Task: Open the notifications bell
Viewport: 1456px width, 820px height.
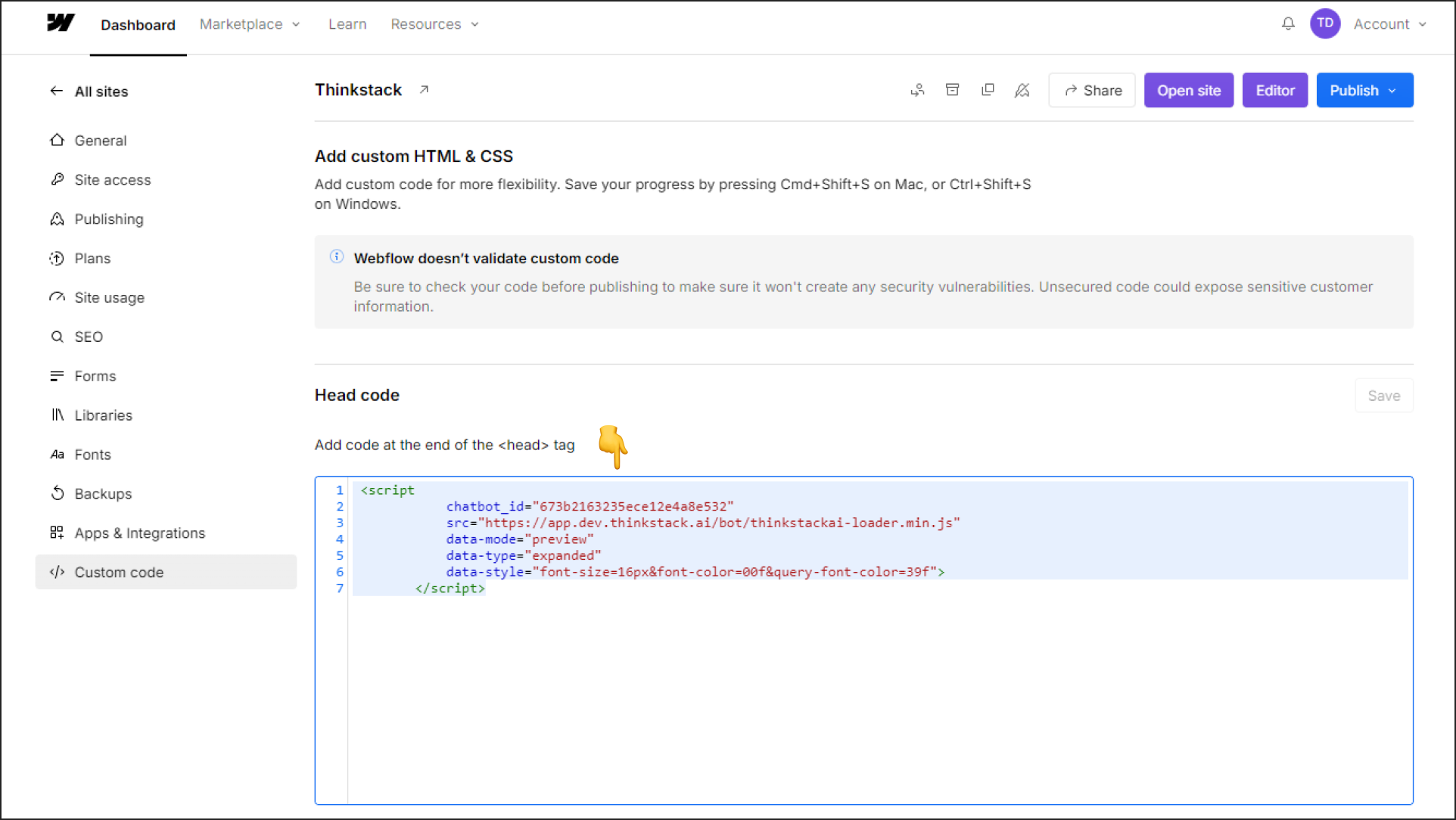Action: (1288, 24)
